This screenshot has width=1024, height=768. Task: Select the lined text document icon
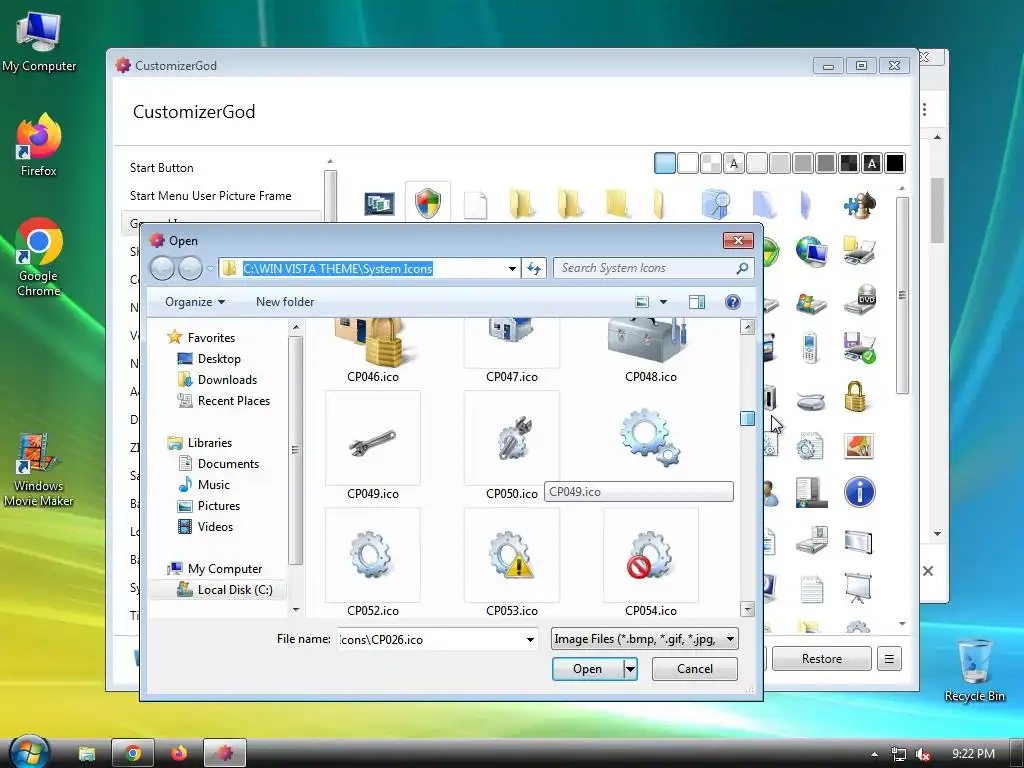coord(811,589)
